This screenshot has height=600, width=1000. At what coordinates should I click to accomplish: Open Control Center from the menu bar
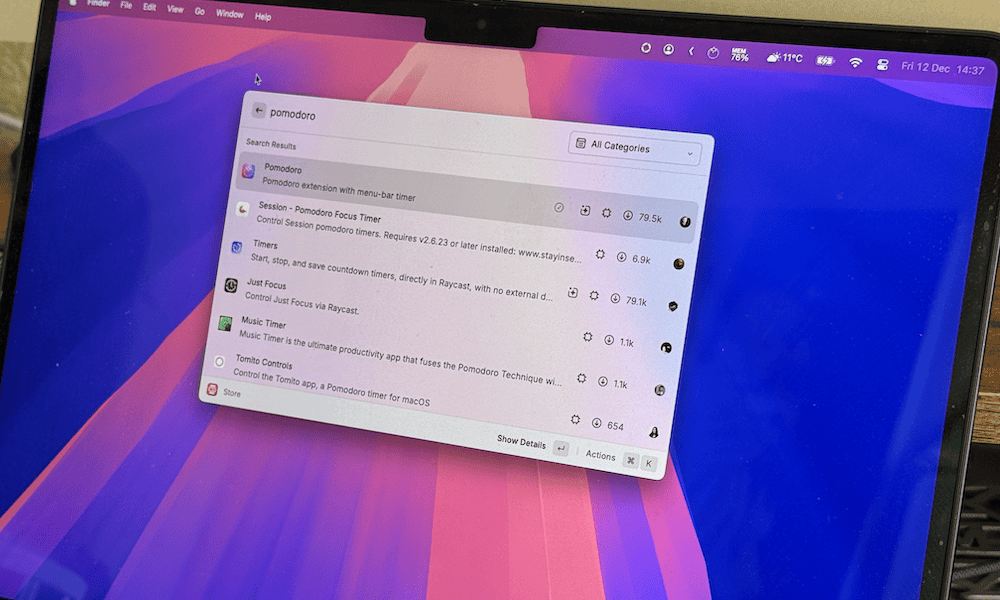point(883,64)
